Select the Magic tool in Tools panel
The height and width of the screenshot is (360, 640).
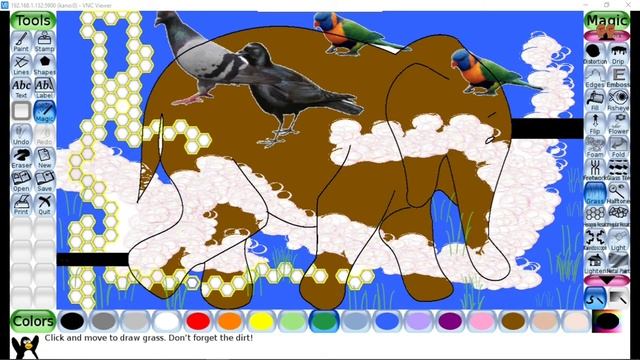(44, 112)
